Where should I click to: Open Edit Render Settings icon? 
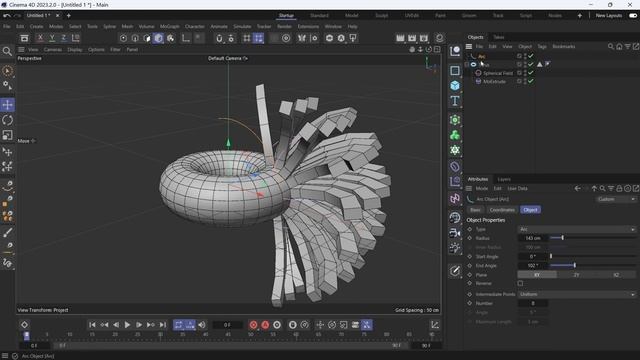pos(424,38)
